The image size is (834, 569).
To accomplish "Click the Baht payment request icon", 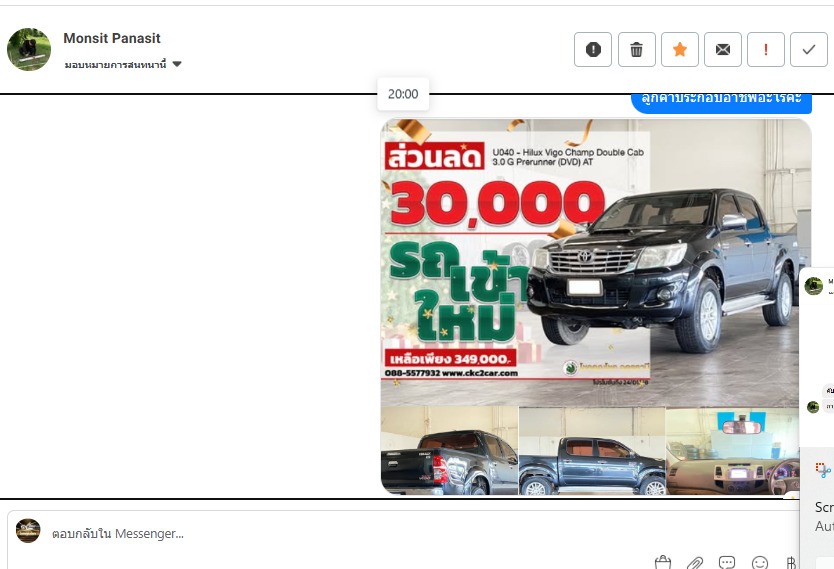I will pos(791,563).
